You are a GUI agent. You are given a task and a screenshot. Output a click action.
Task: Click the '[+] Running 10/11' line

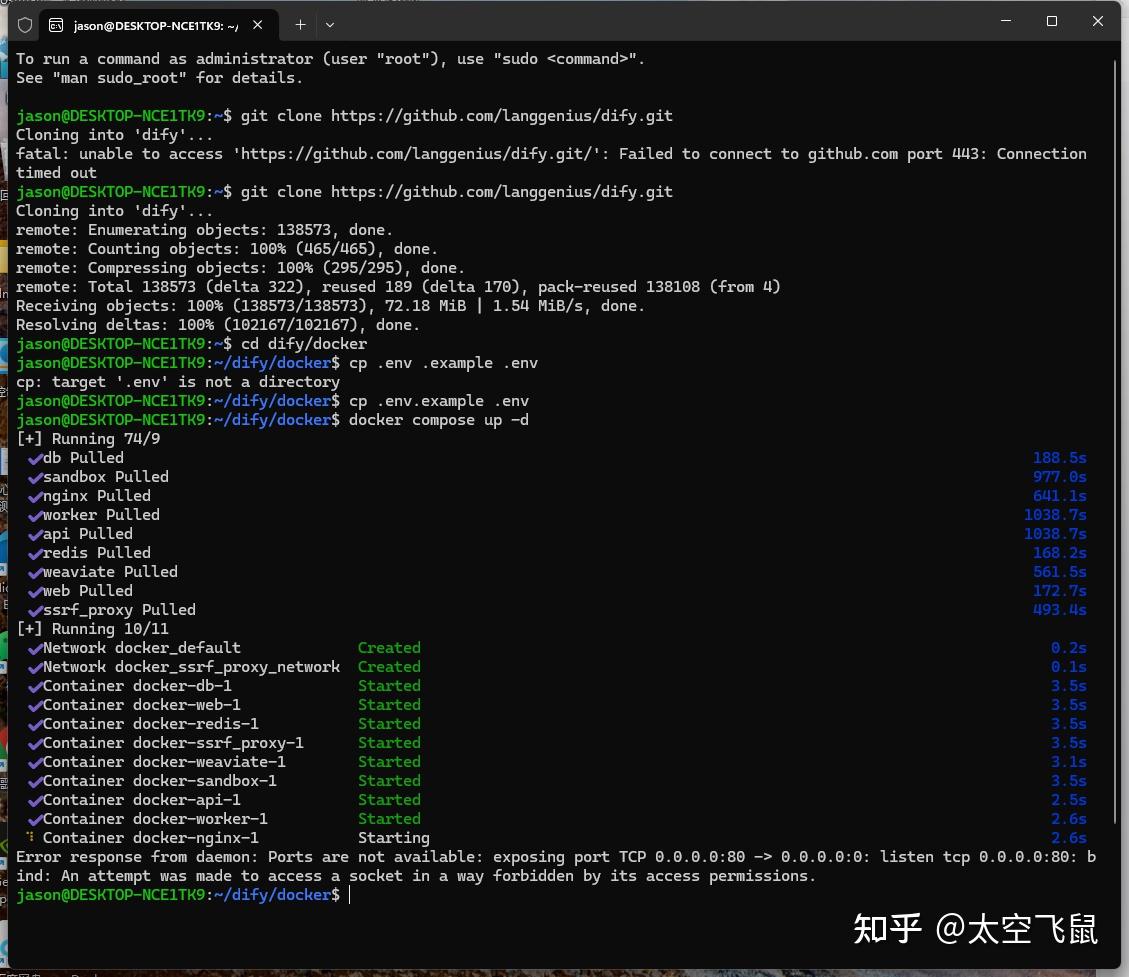93,629
